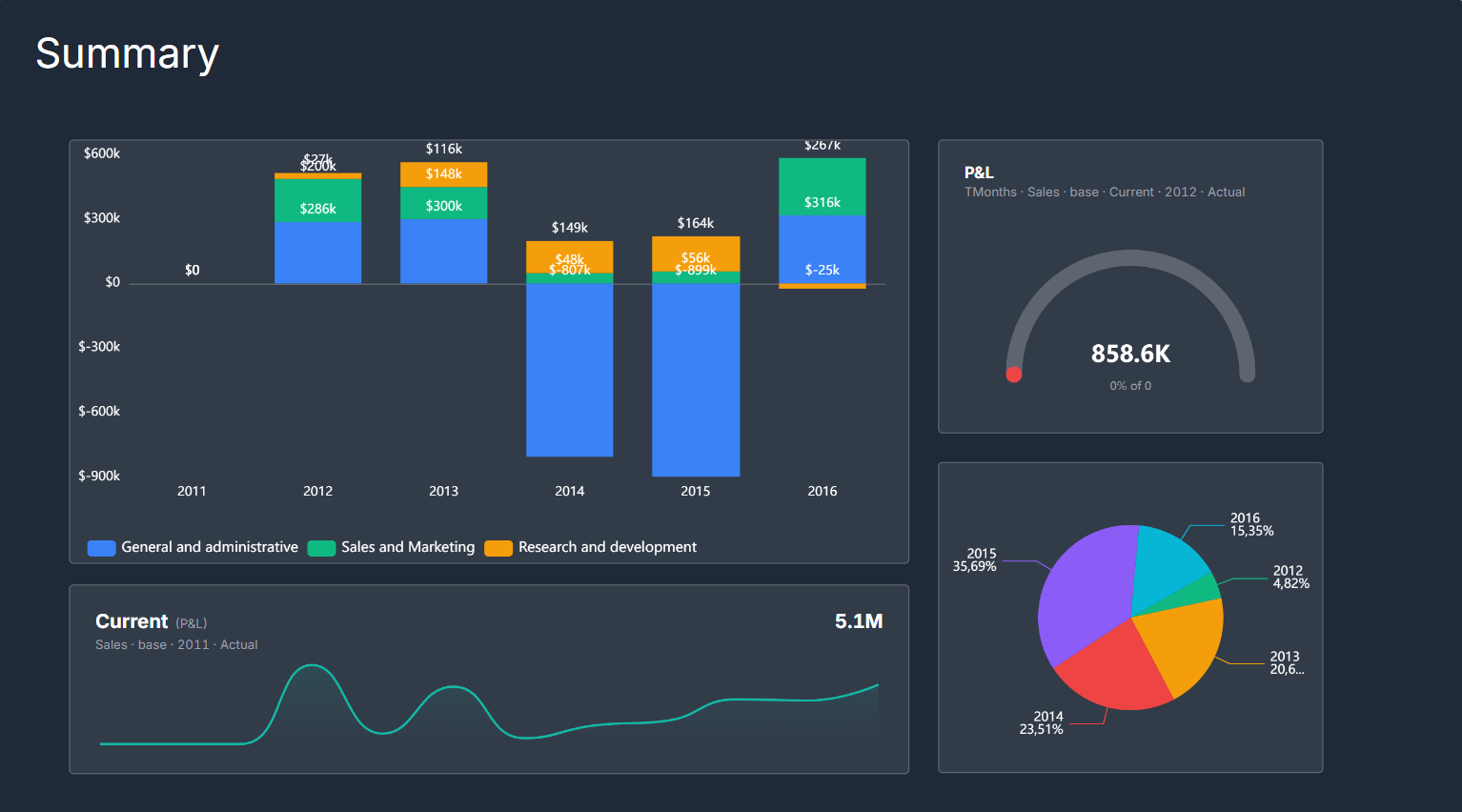1462x812 pixels.
Task: Click the gray gauge arc
Action: point(1130,257)
